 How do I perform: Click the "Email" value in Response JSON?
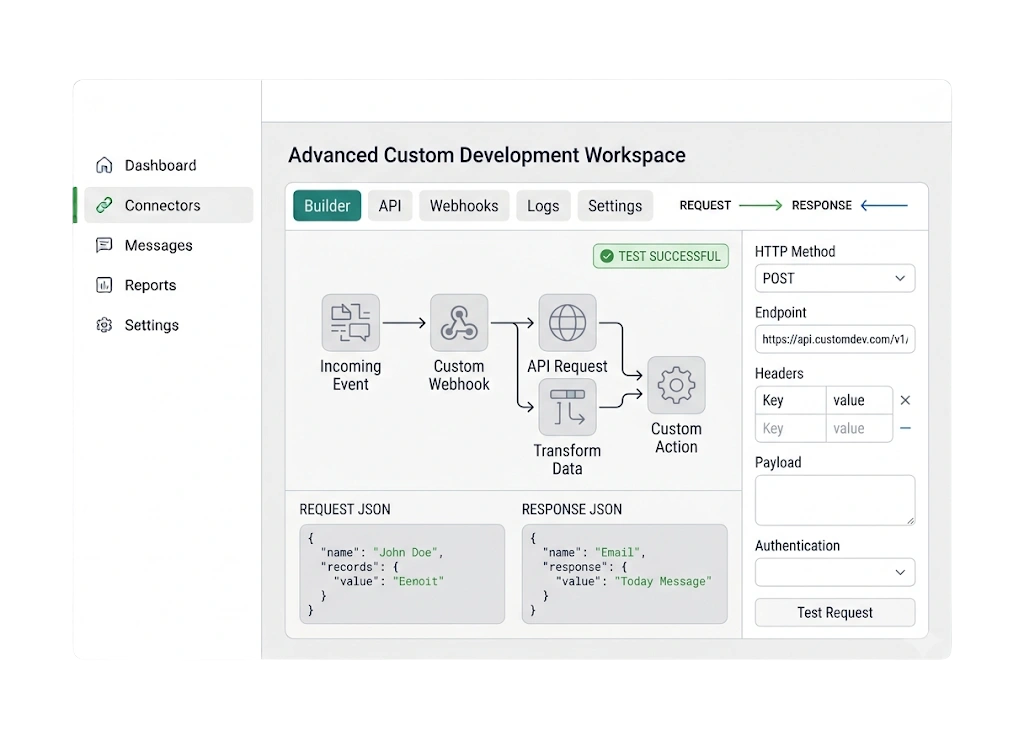(617, 552)
